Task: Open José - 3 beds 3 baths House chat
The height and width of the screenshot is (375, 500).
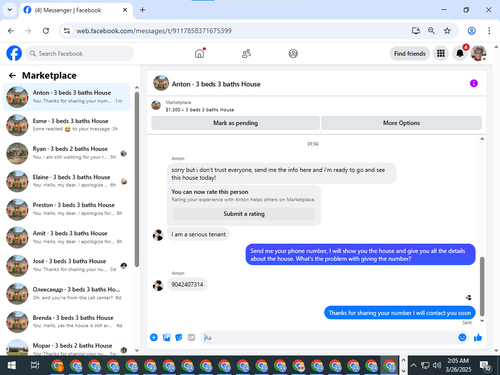Action: 67,265
